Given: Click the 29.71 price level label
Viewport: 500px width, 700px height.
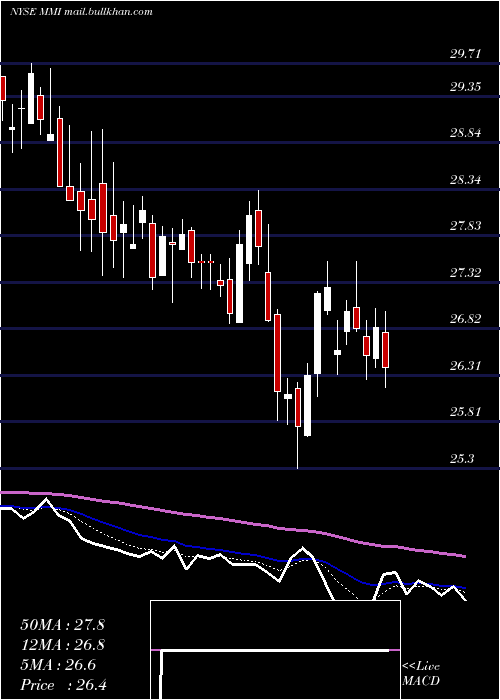Looking at the screenshot, I should point(466,54).
